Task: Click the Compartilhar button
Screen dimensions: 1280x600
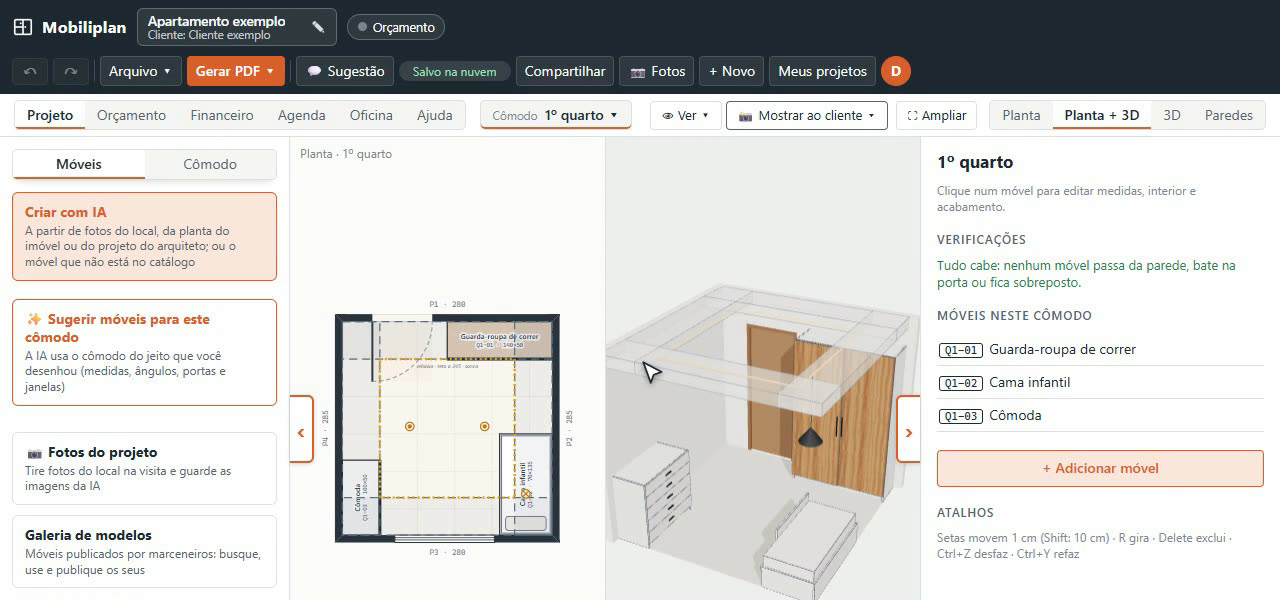Action: pyautogui.click(x=565, y=71)
